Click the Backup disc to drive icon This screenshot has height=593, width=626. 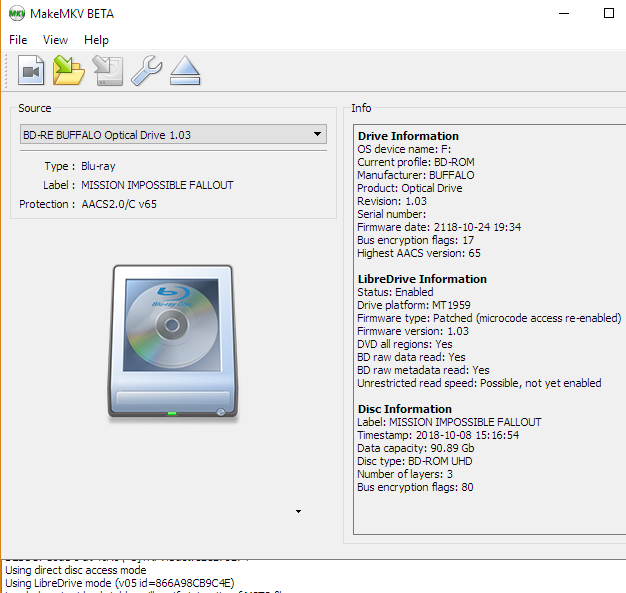pyautogui.click(x=108, y=70)
